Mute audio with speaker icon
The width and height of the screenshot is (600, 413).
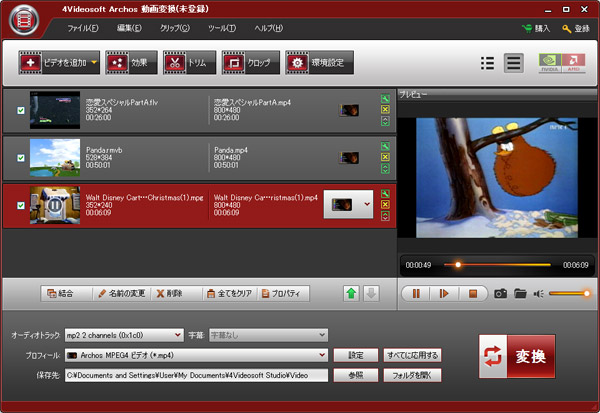(539, 294)
